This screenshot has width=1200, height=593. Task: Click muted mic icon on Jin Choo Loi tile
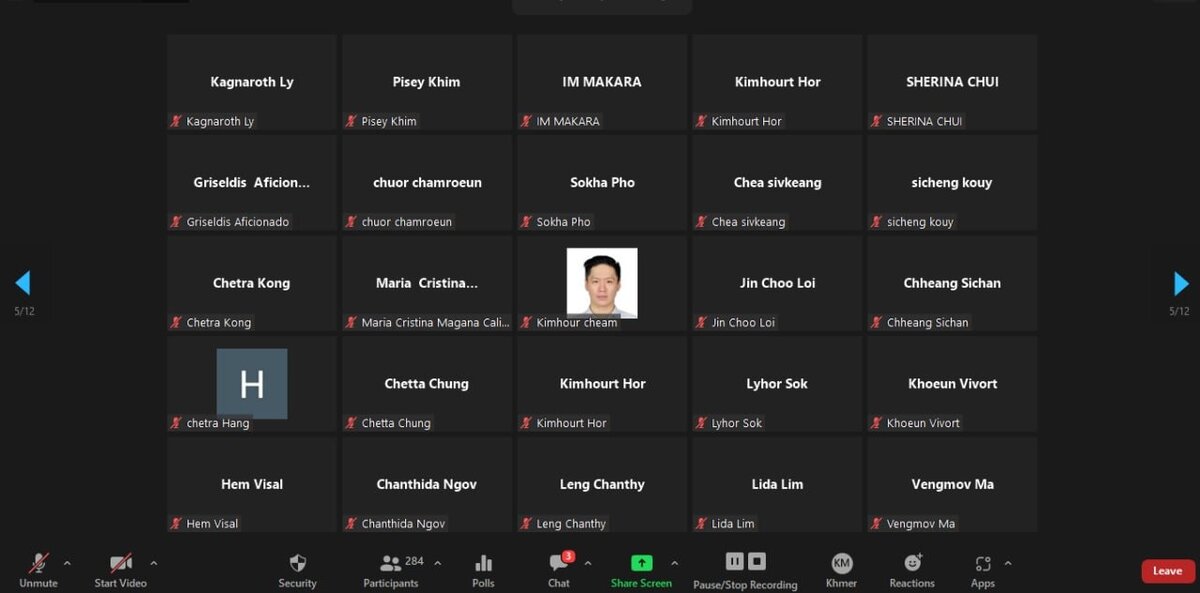(701, 322)
